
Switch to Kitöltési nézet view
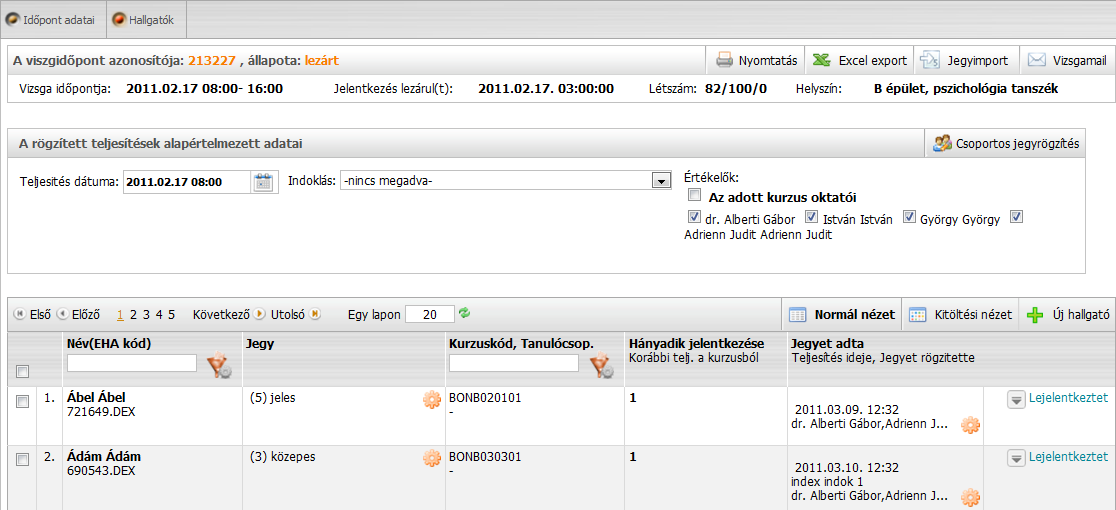(960, 314)
